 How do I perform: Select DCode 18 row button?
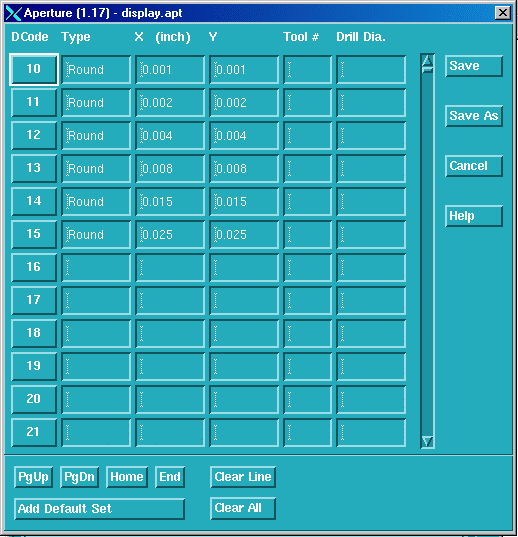(x=34, y=333)
